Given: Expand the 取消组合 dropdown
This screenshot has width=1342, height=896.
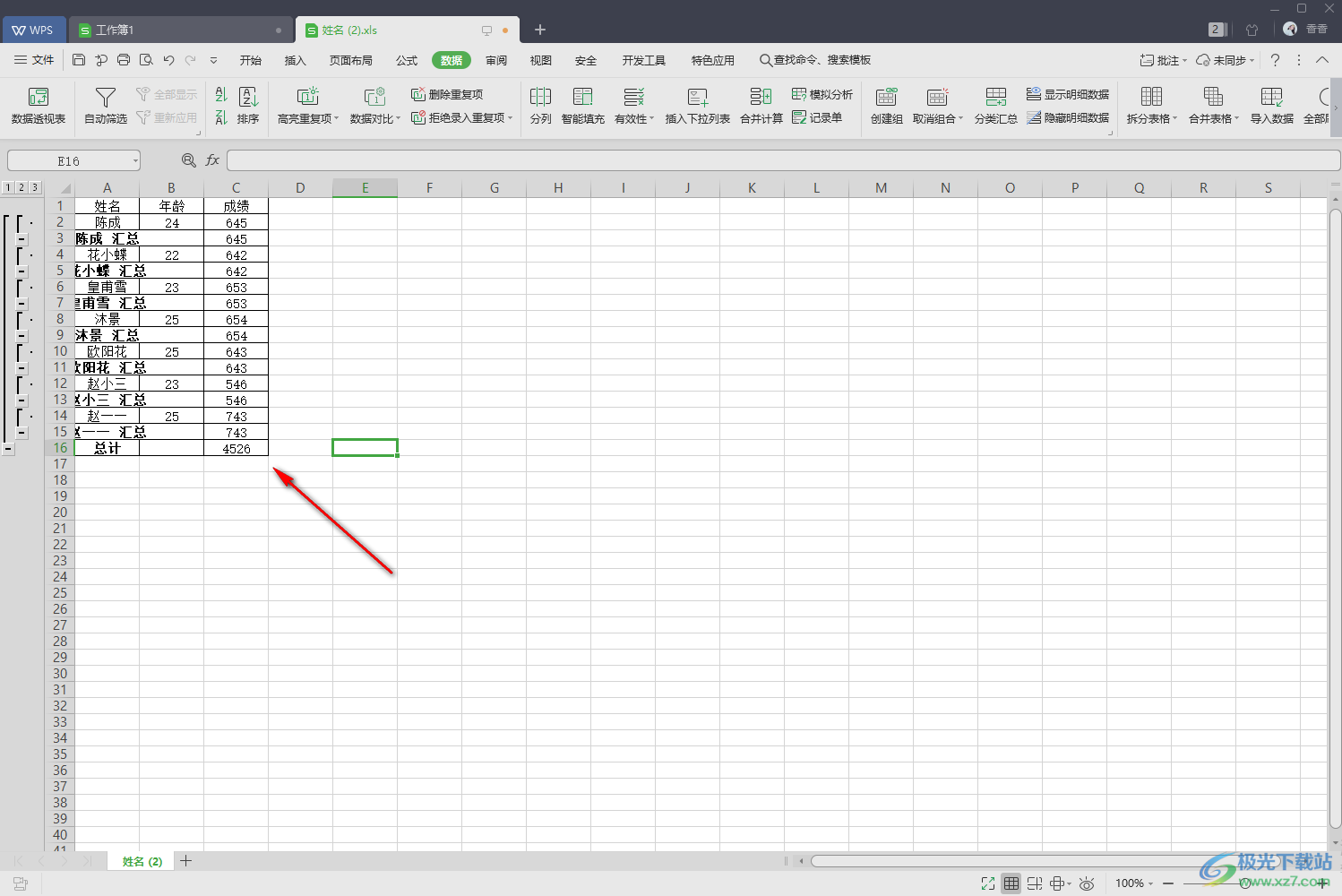Looking at the screenshot, I should click(x=961, y=118).
